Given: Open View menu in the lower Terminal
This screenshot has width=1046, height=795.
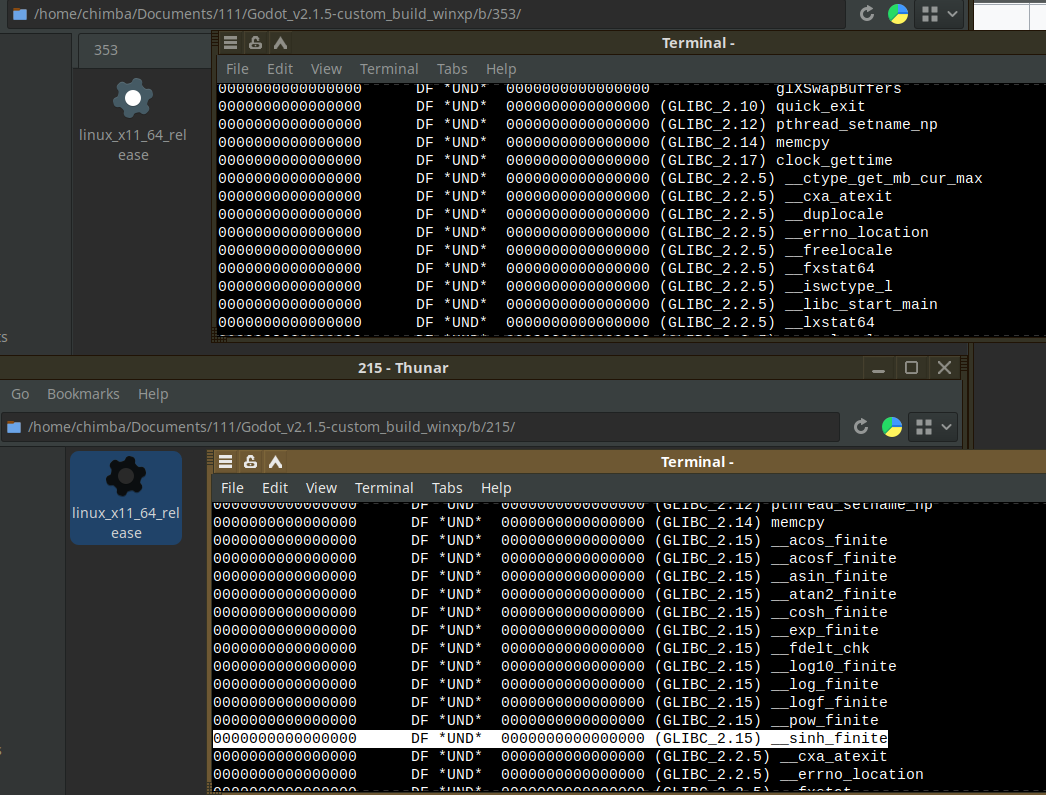Looking at the screenshot, I should click(x=321, y=488).
